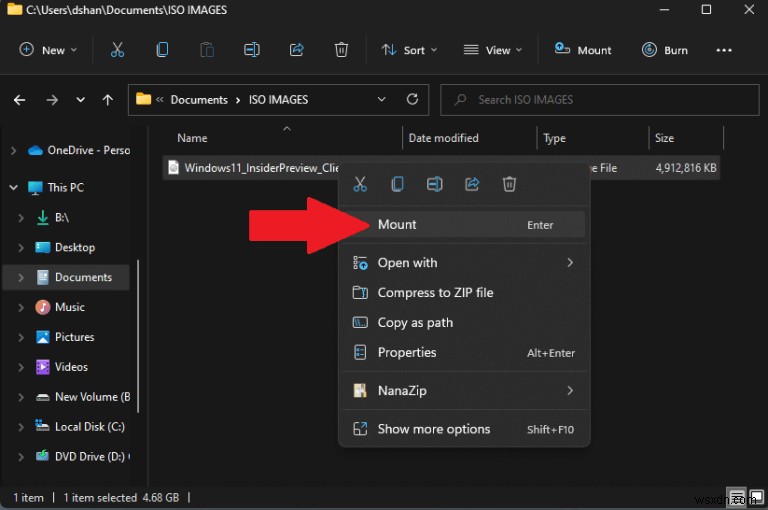Sort by the Size column header
This screenshot has height=510, width=768.
point(664,138)
